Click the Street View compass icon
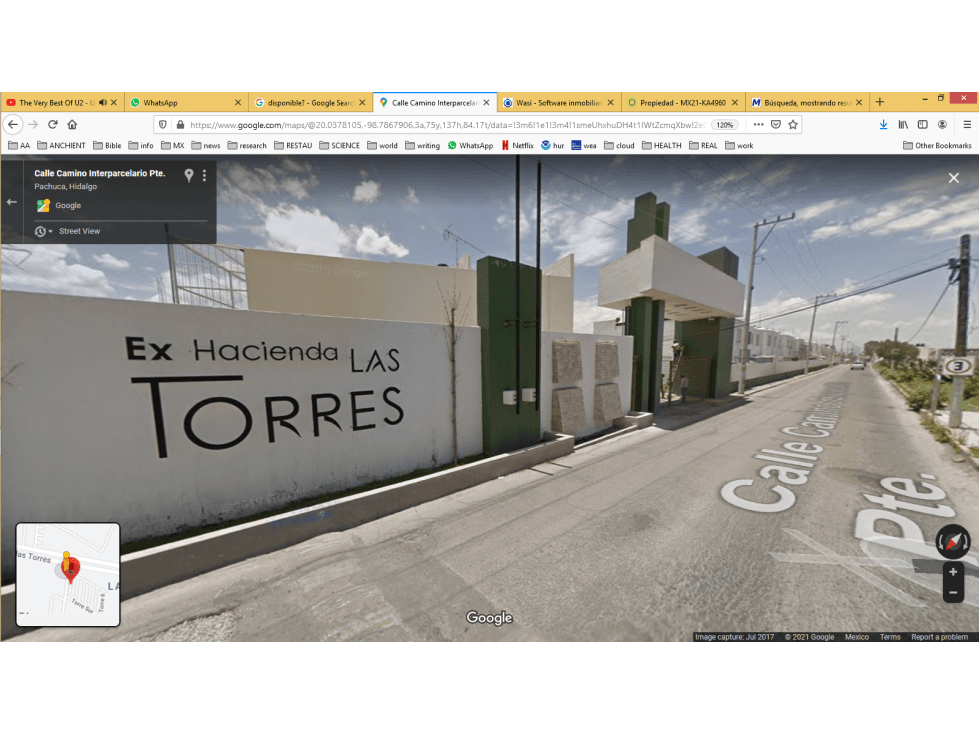The height and width of the screenshot is (734, 979). (x=953, y=541)
